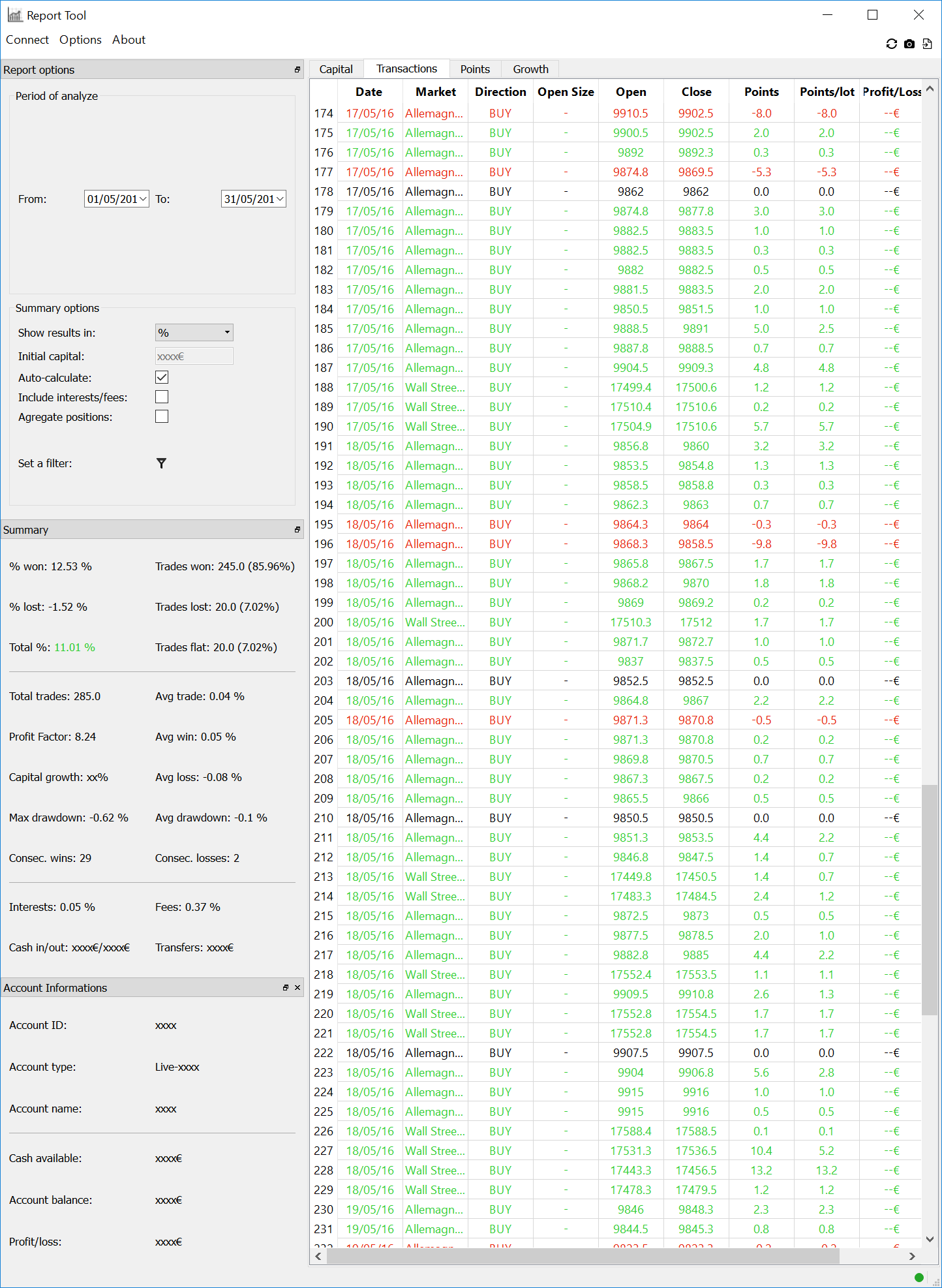The image size is (942, 1288).
Task: Select row header 203
Action: (x=324, y=681)
